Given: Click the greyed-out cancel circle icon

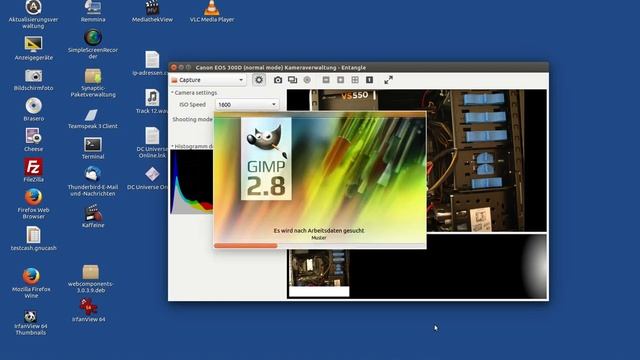Looking at the screenshot, I should pos(307,80).
